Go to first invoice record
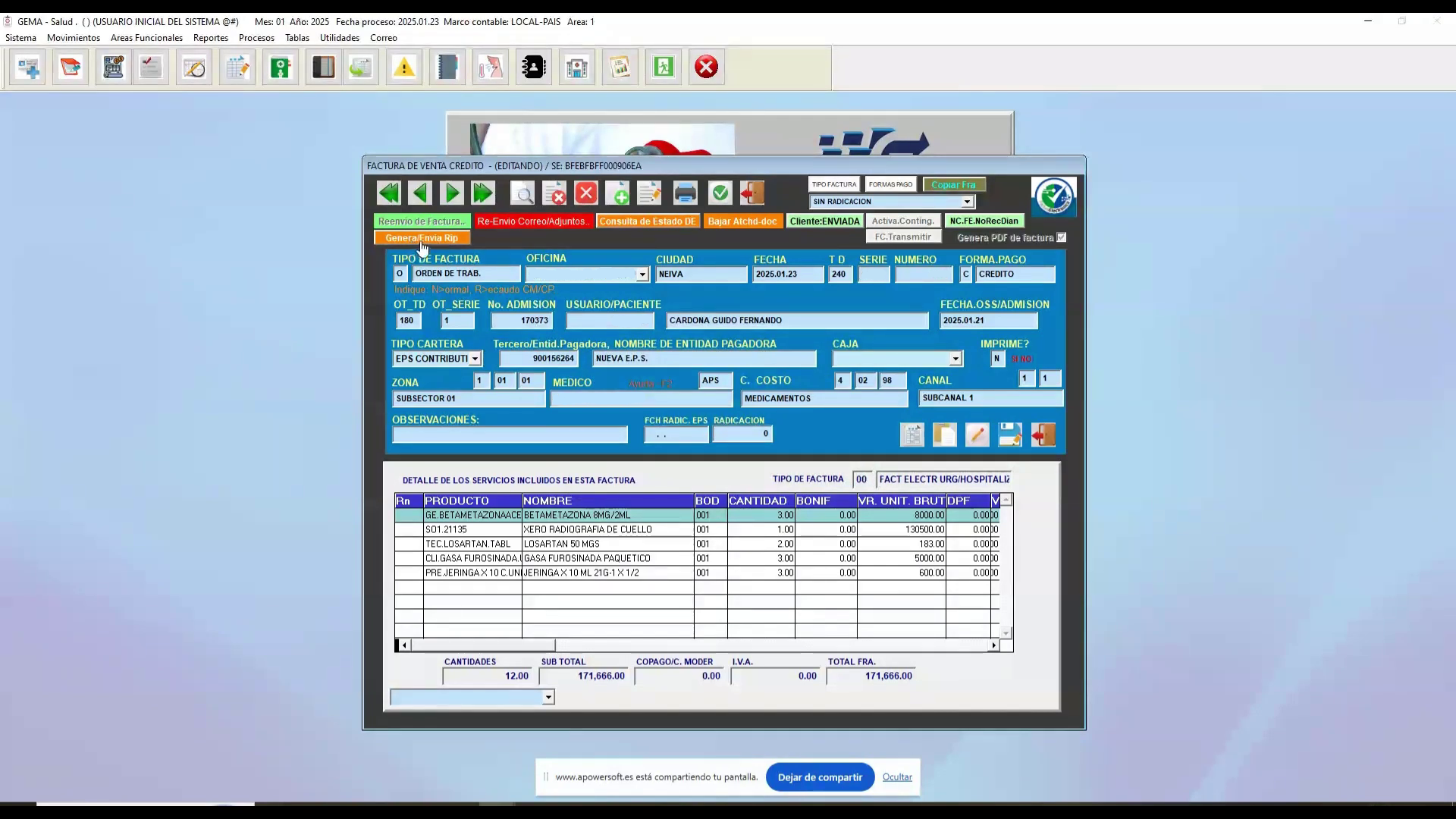This screenshot has width=1456, height=819. click(389, 193)
